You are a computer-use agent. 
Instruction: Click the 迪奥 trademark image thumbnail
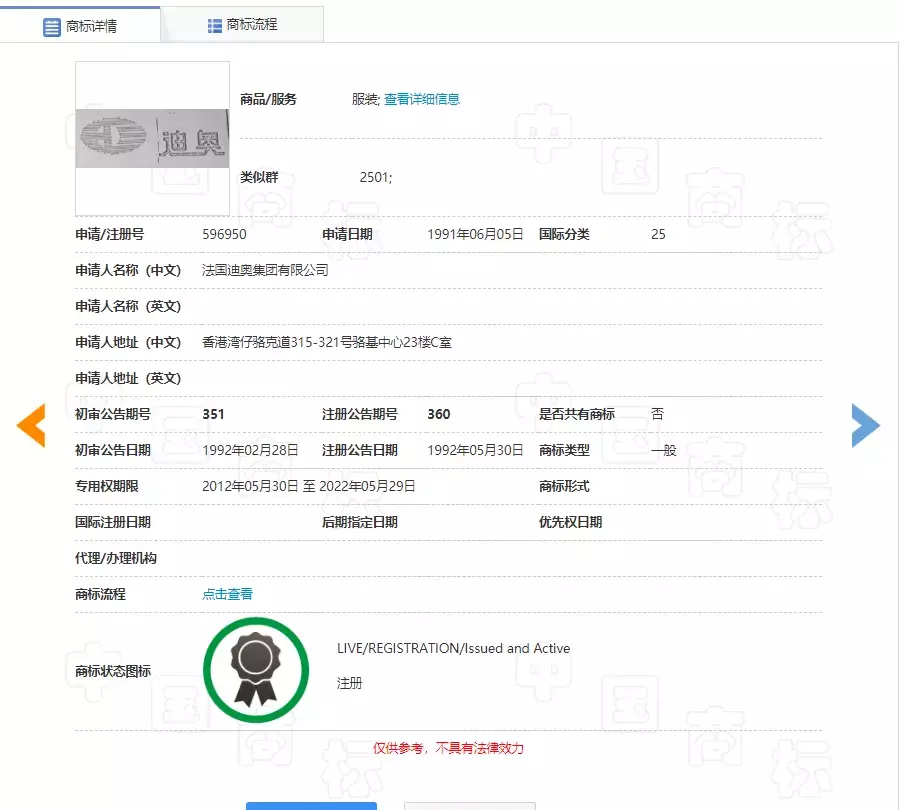152,138
